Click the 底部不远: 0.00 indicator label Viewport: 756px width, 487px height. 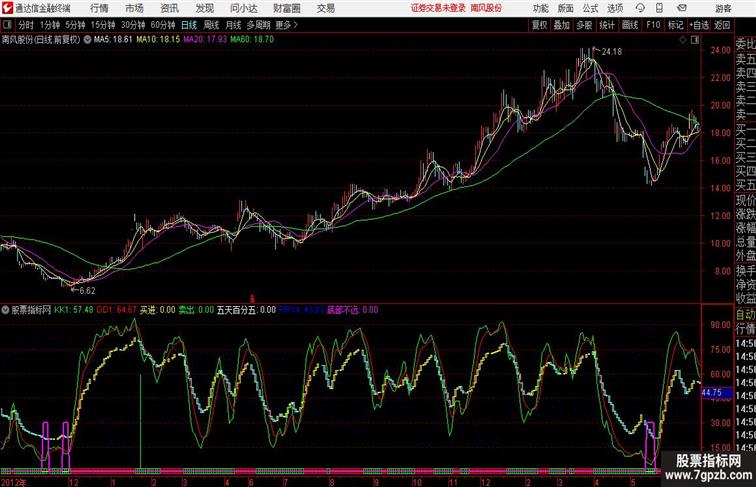[x=352, y=310]
